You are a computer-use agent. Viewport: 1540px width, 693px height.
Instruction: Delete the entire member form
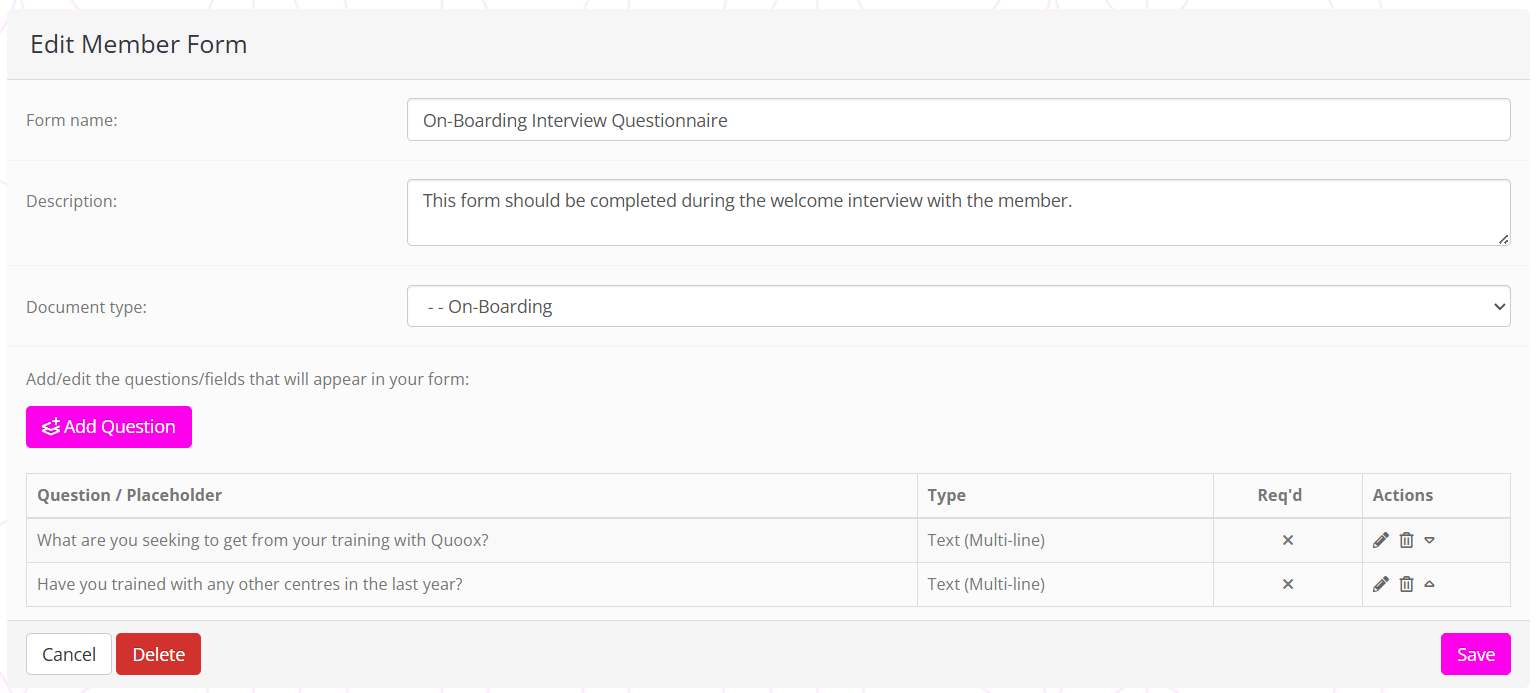158,654
